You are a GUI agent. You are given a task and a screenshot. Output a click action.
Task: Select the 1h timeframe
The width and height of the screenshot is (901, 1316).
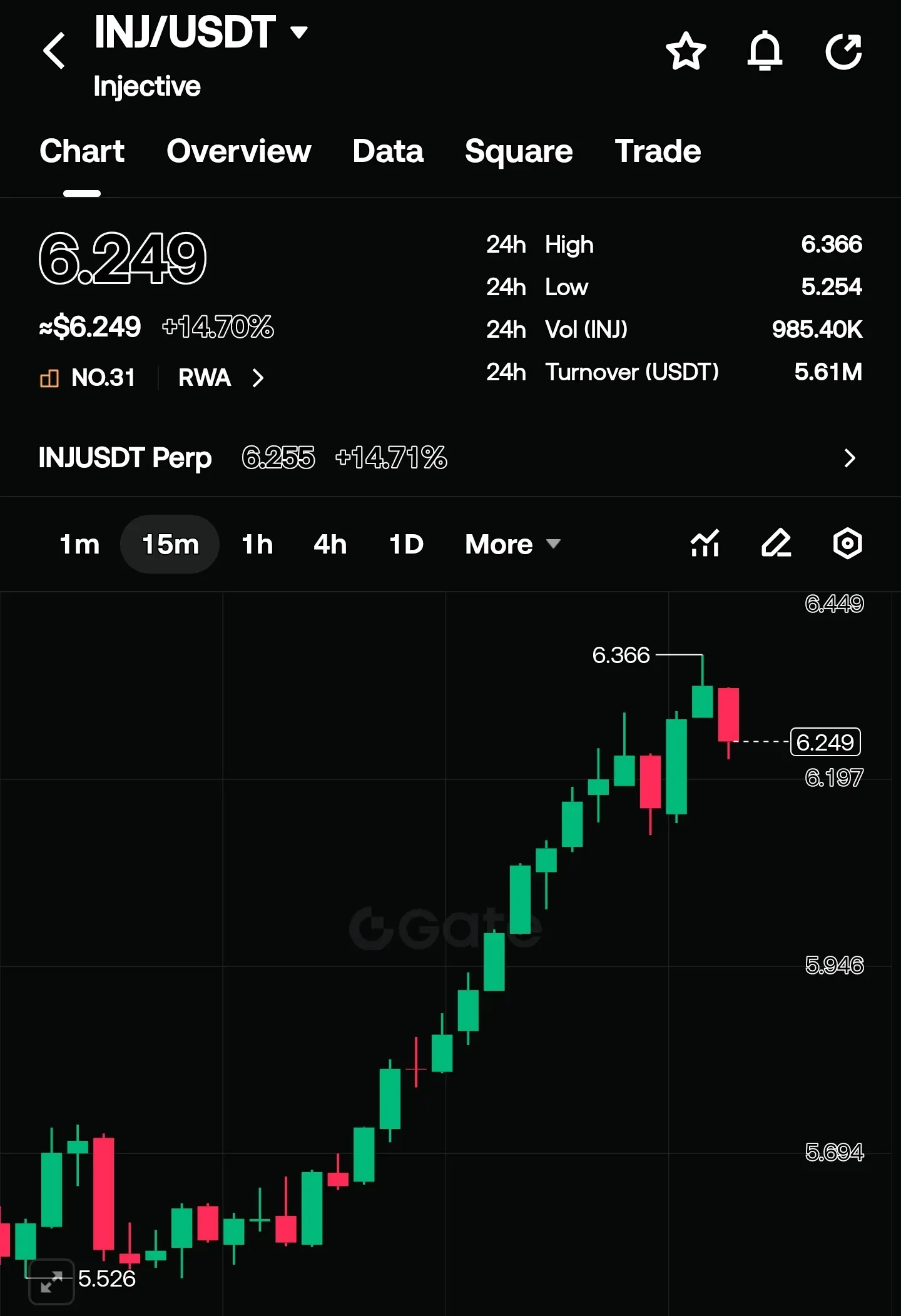click(x=258, y=544)
